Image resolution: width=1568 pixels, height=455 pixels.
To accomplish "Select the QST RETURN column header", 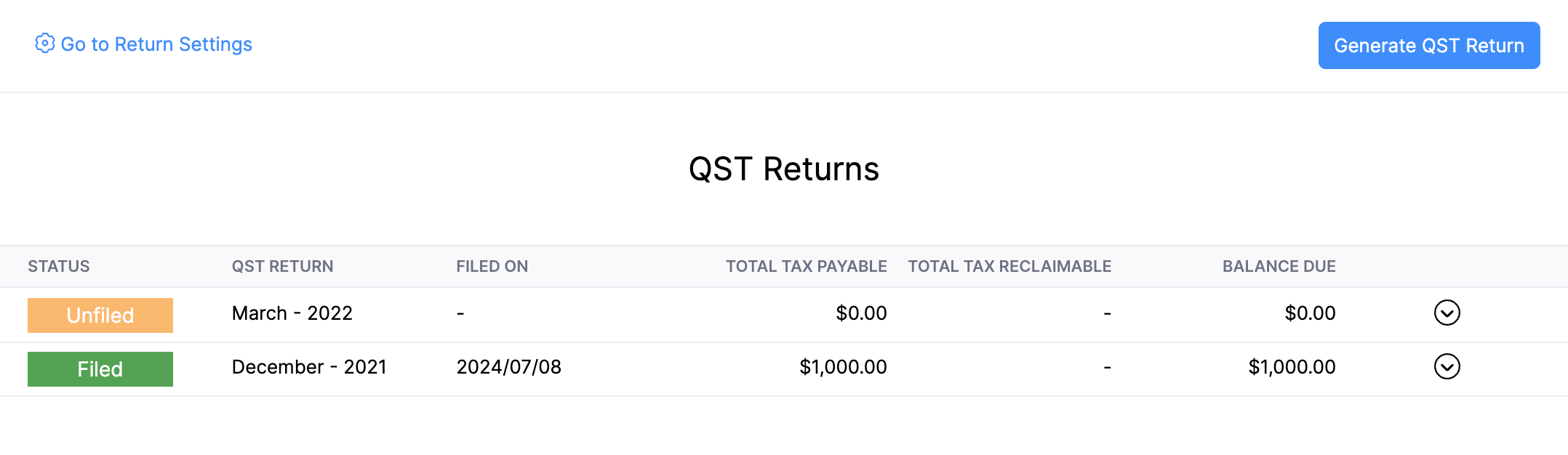I will (282, 266).
